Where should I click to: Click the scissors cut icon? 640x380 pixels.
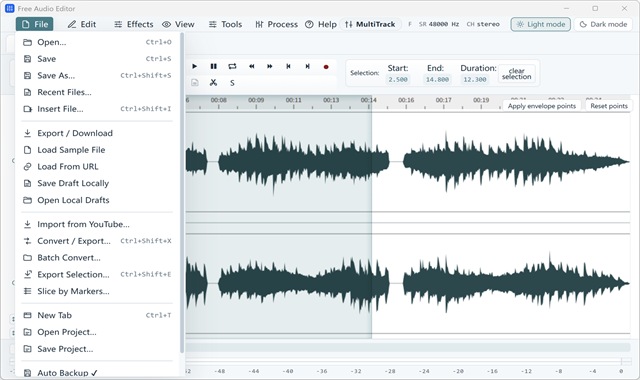coord(213,83)
